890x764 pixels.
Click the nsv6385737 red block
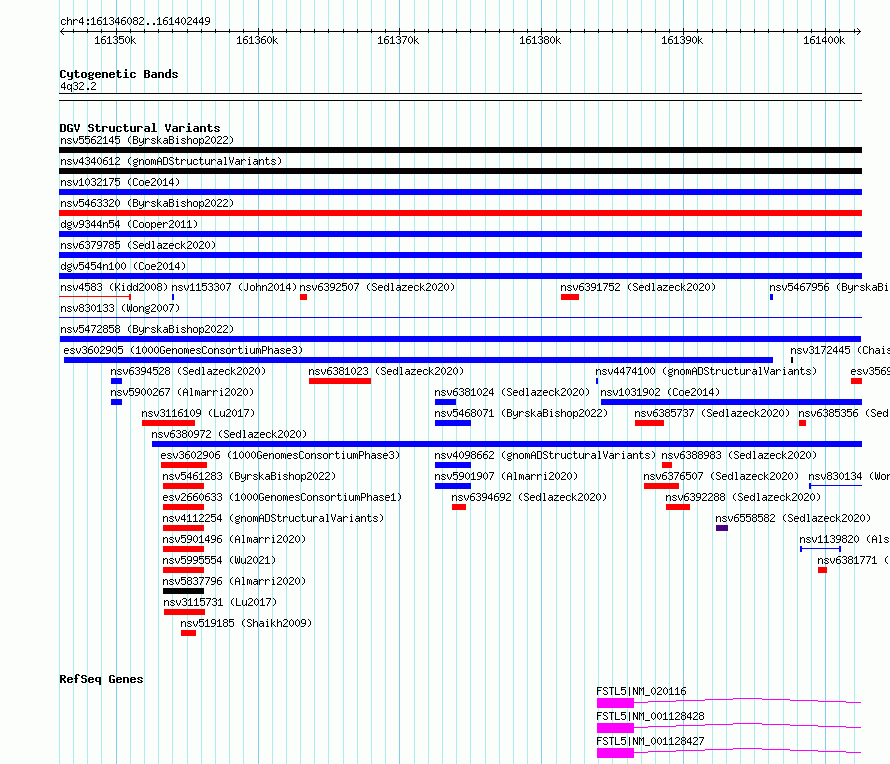[x=649, y=423]
